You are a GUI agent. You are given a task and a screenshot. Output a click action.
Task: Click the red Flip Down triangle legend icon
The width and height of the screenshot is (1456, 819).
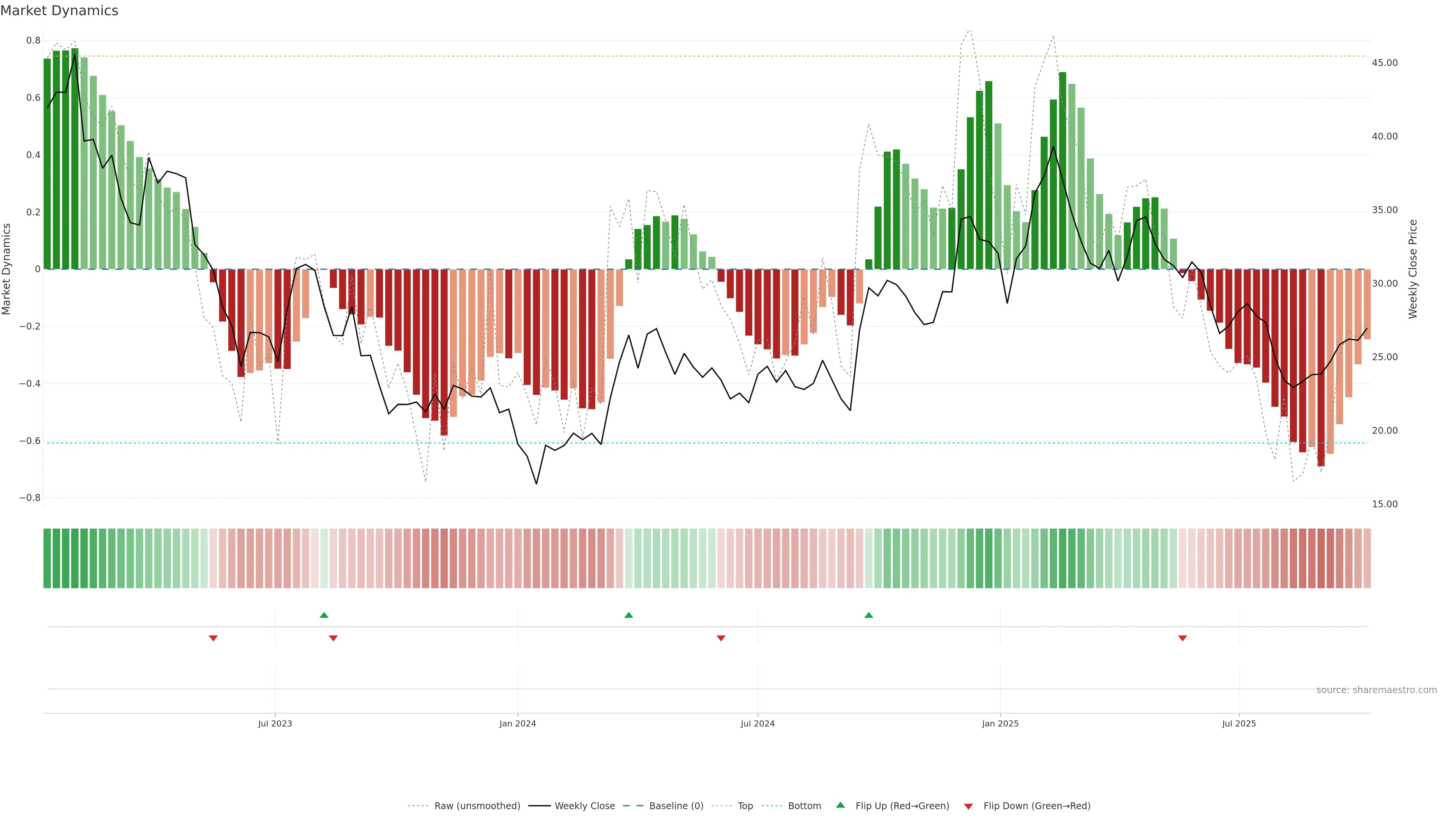968,806
